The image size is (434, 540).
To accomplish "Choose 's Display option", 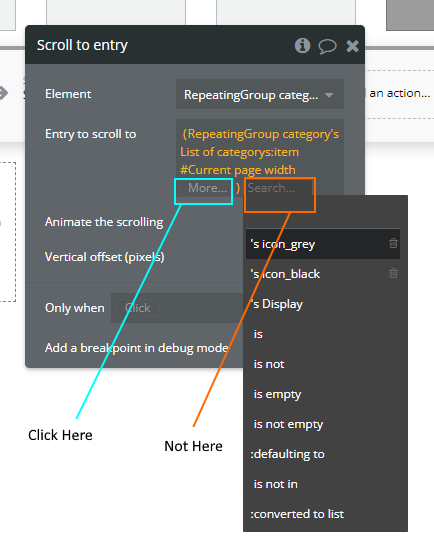I will [x=323, y=304].
